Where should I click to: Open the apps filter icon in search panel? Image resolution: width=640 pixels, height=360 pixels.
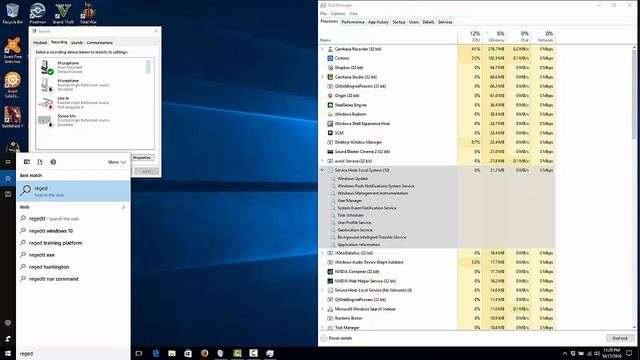(x=27, y=162)
